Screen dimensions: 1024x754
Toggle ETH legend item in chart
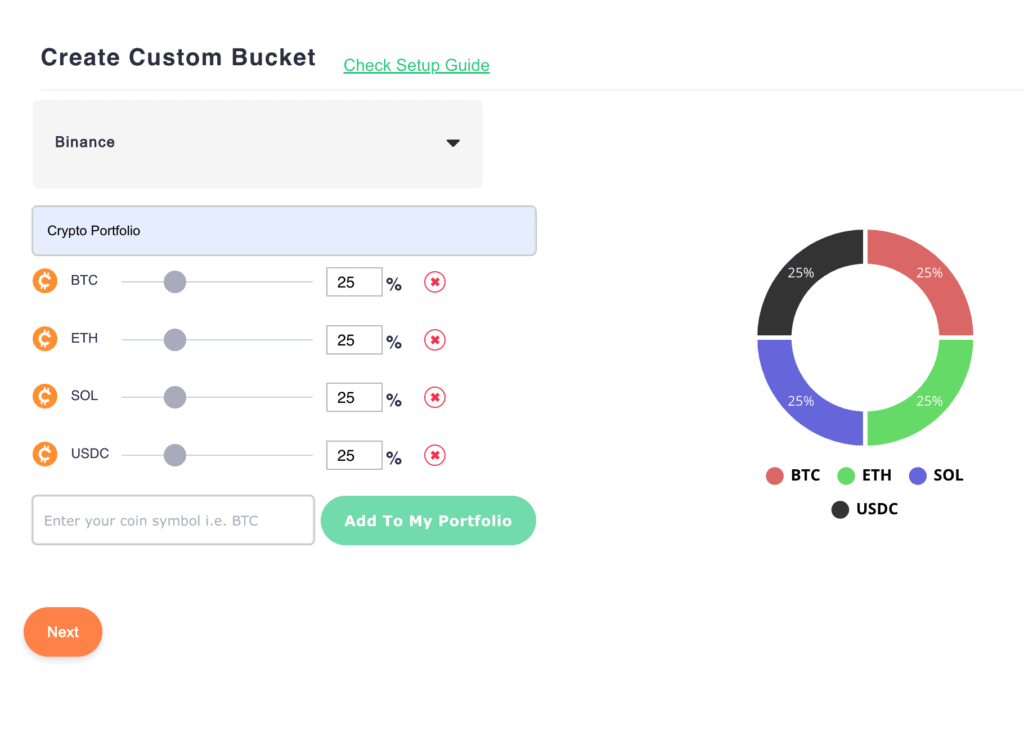(864, 476)
